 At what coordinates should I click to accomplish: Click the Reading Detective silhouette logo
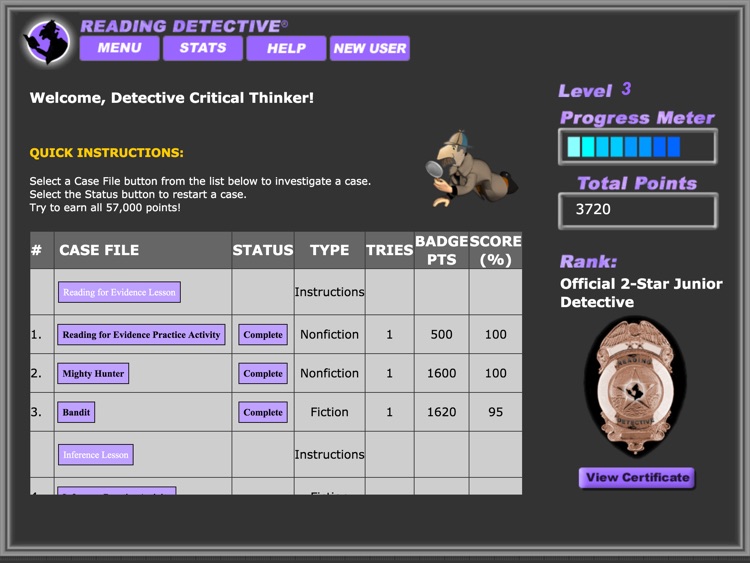click(47, 42)
